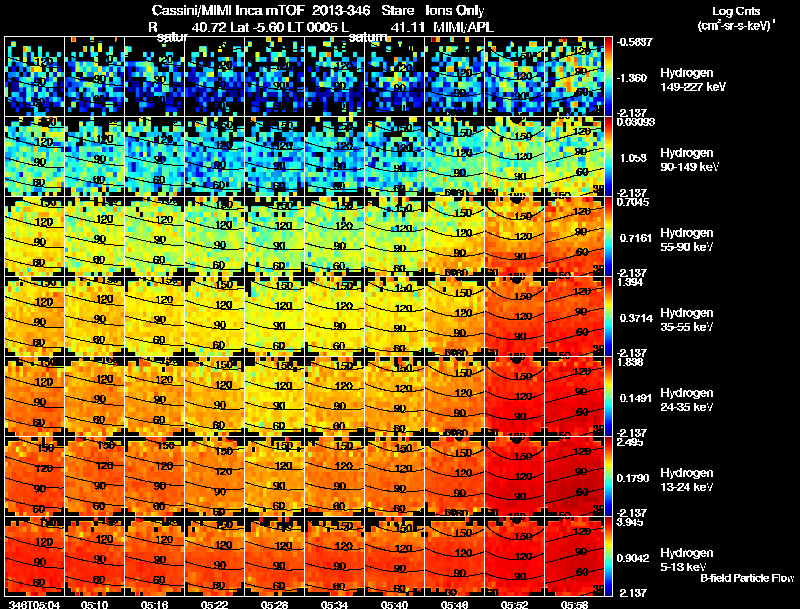Click the '0.3714' colorbar value
Image resolution: width=800 pixels, height=609 pixels.
(636, 318)
